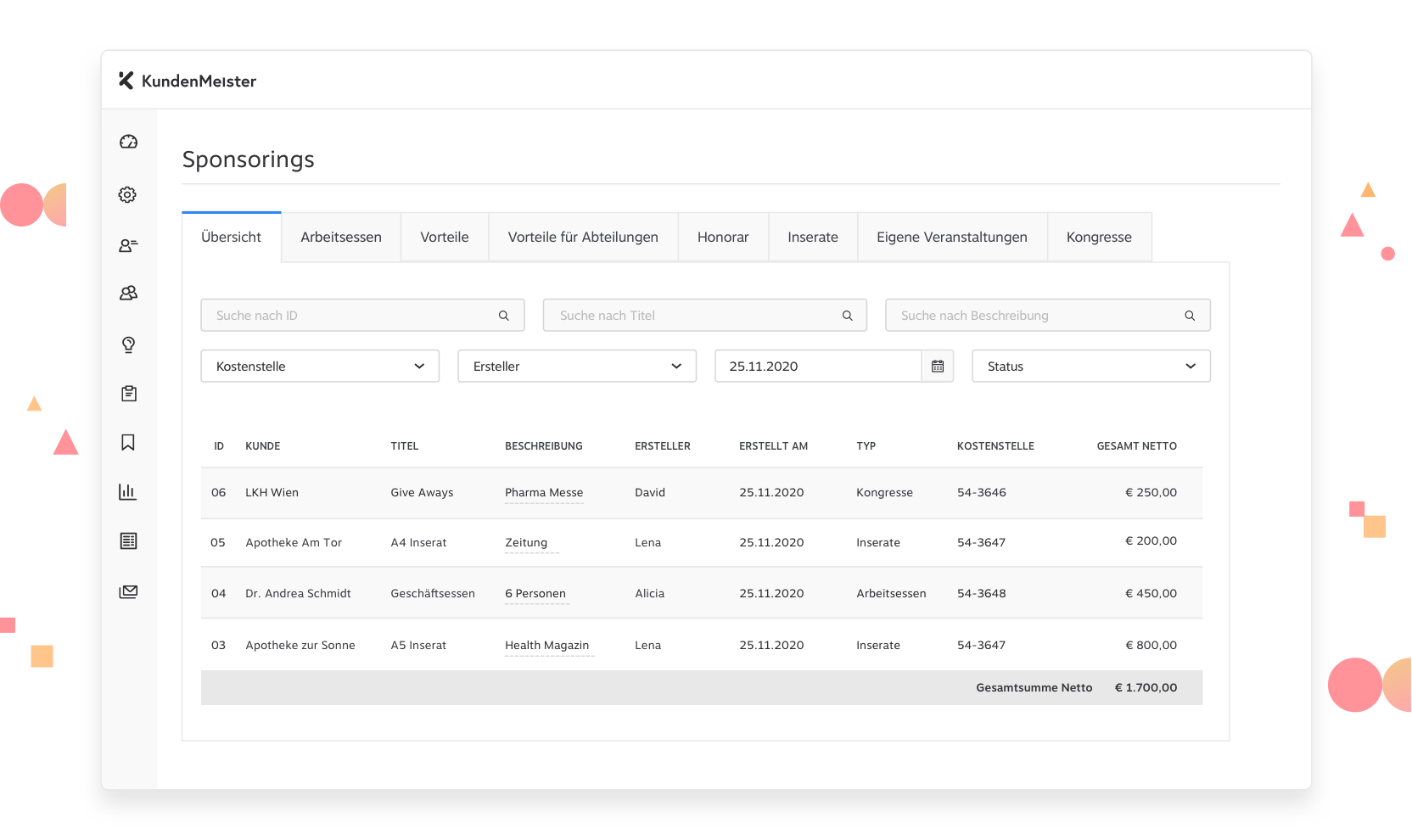1412x840 pixels.
Task: Click the Kostenstelle value 54-3648
Action: coord(982,594)
